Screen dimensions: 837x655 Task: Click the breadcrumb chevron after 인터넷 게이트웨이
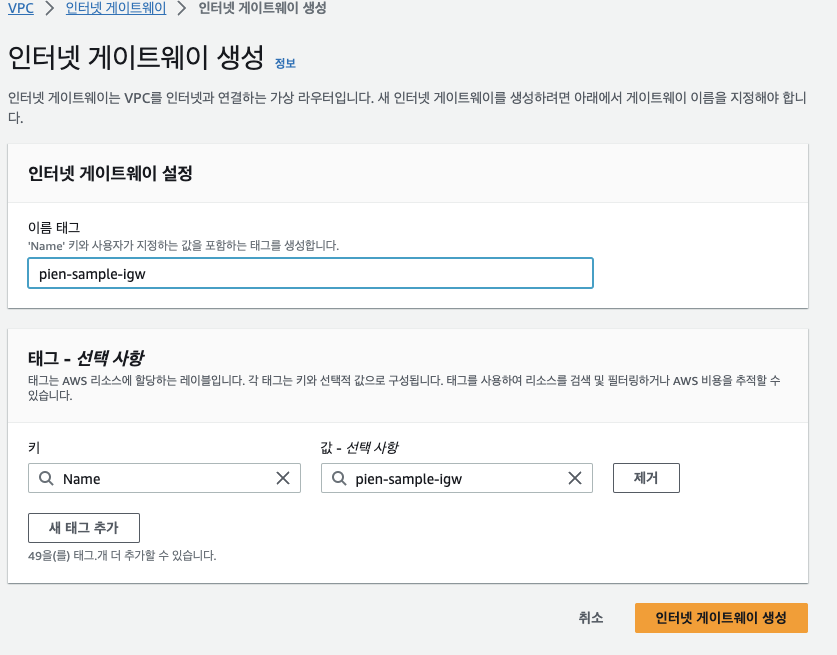tap(182, 9)
